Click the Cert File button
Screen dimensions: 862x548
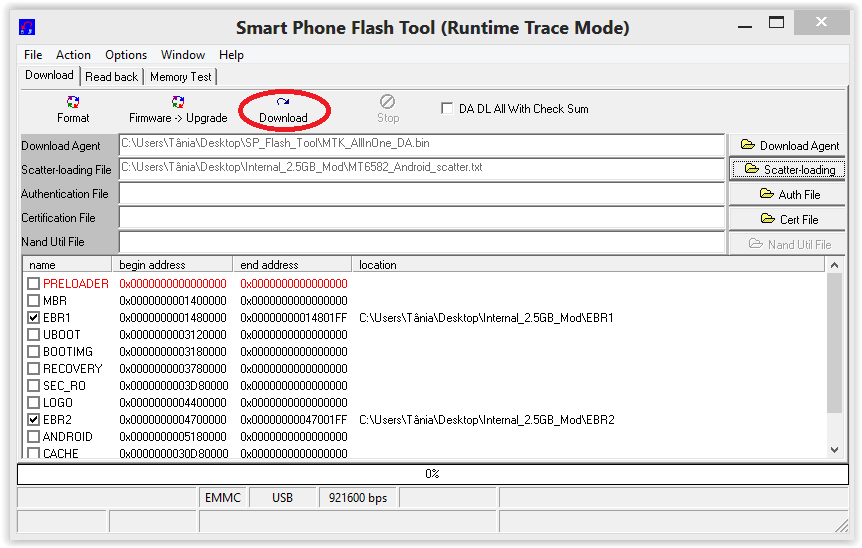787,219
